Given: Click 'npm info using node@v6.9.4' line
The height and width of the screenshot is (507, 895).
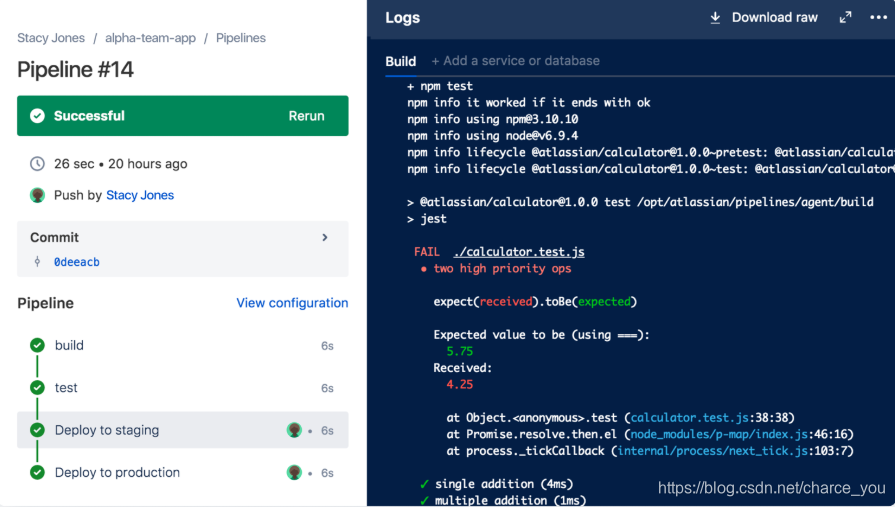Looking at the screenshot, I should 493,136.
